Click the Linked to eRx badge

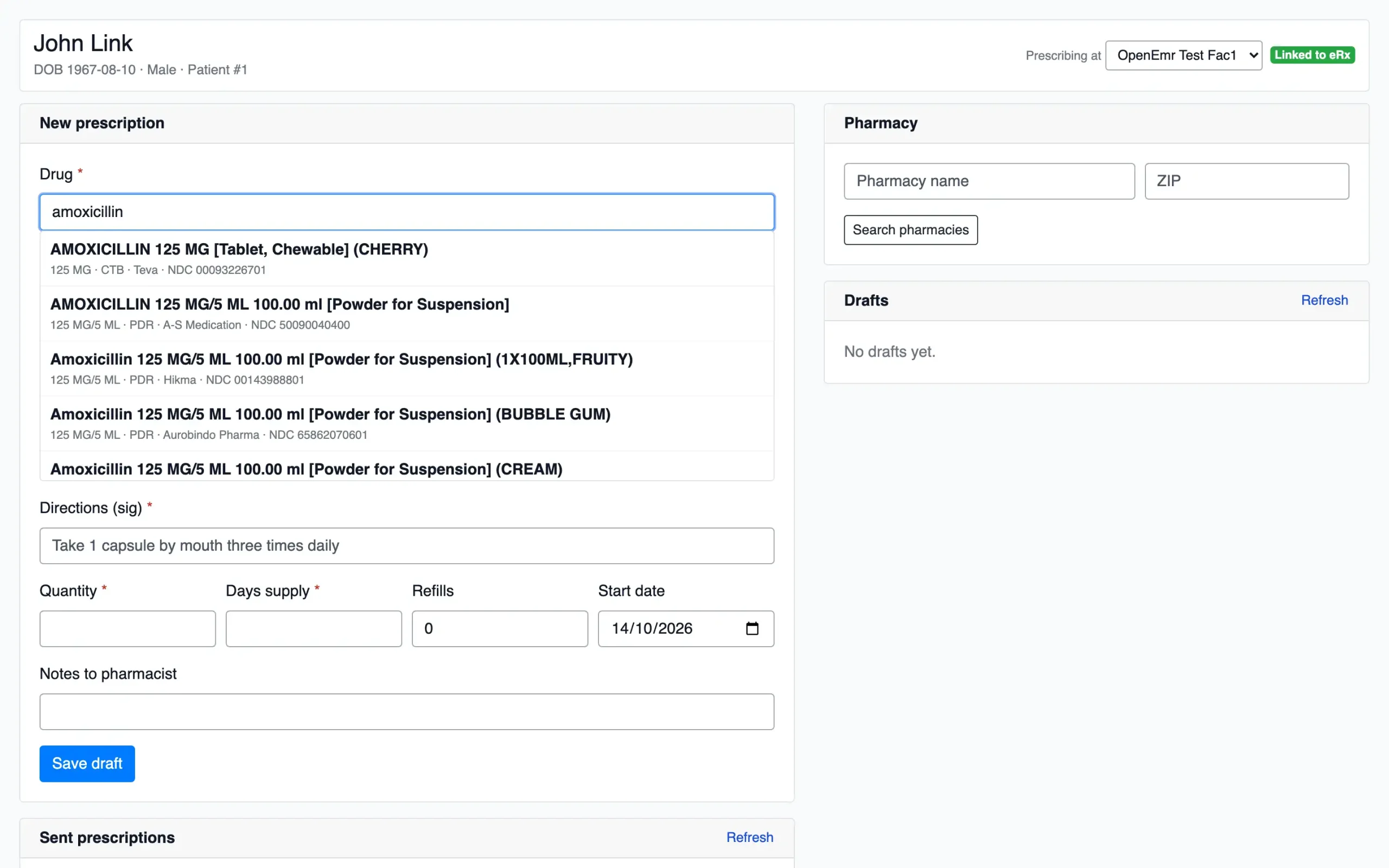[x=1312, y=55]
